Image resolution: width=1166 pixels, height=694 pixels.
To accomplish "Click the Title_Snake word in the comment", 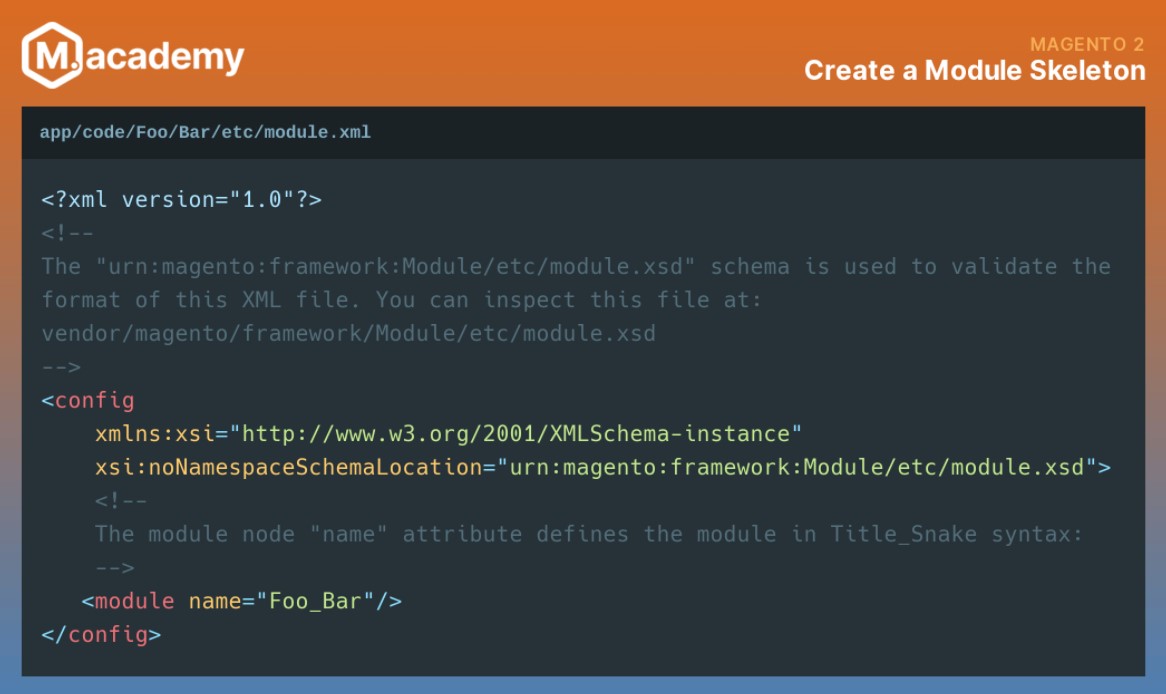I will click(x=903, y=534).
